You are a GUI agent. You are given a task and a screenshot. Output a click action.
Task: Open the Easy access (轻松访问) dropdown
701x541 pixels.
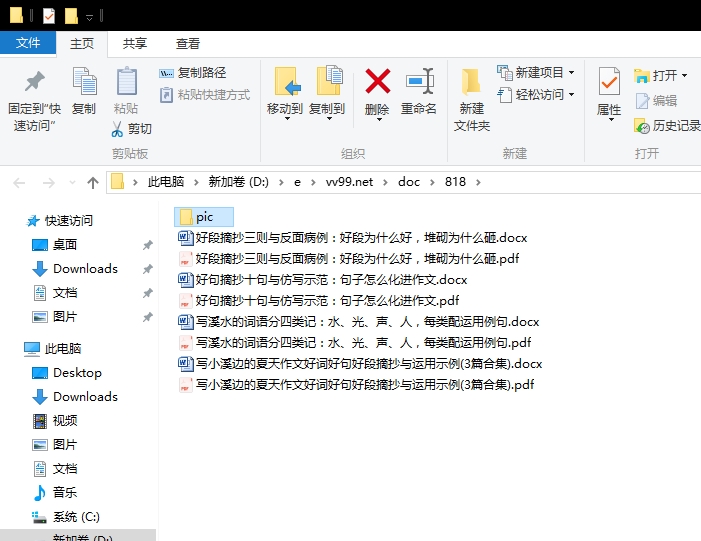[536, 95]
